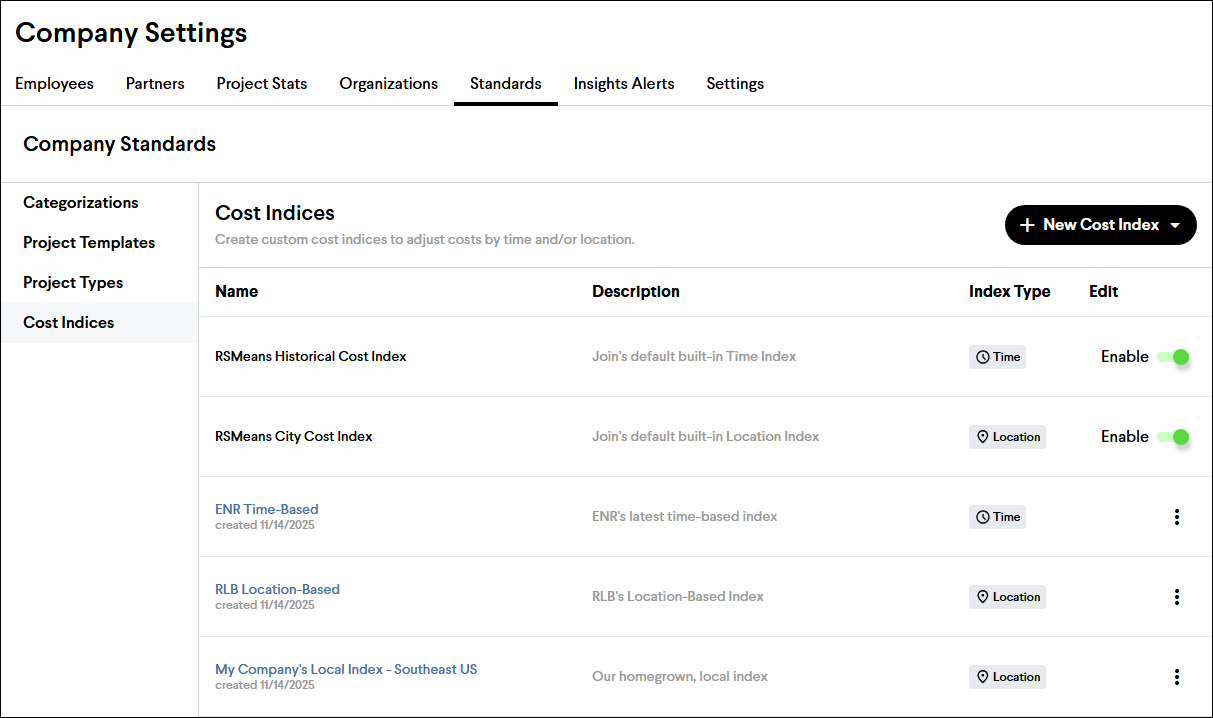Expand the New Cost Index dropdown arrow
Viewport: 1213px width, 718px height.
coord(1176,225)
